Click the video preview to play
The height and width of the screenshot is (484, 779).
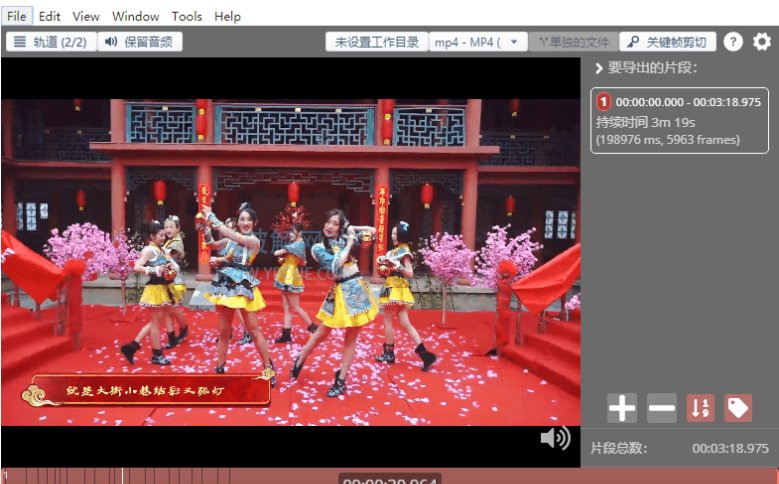click(291, 262)
